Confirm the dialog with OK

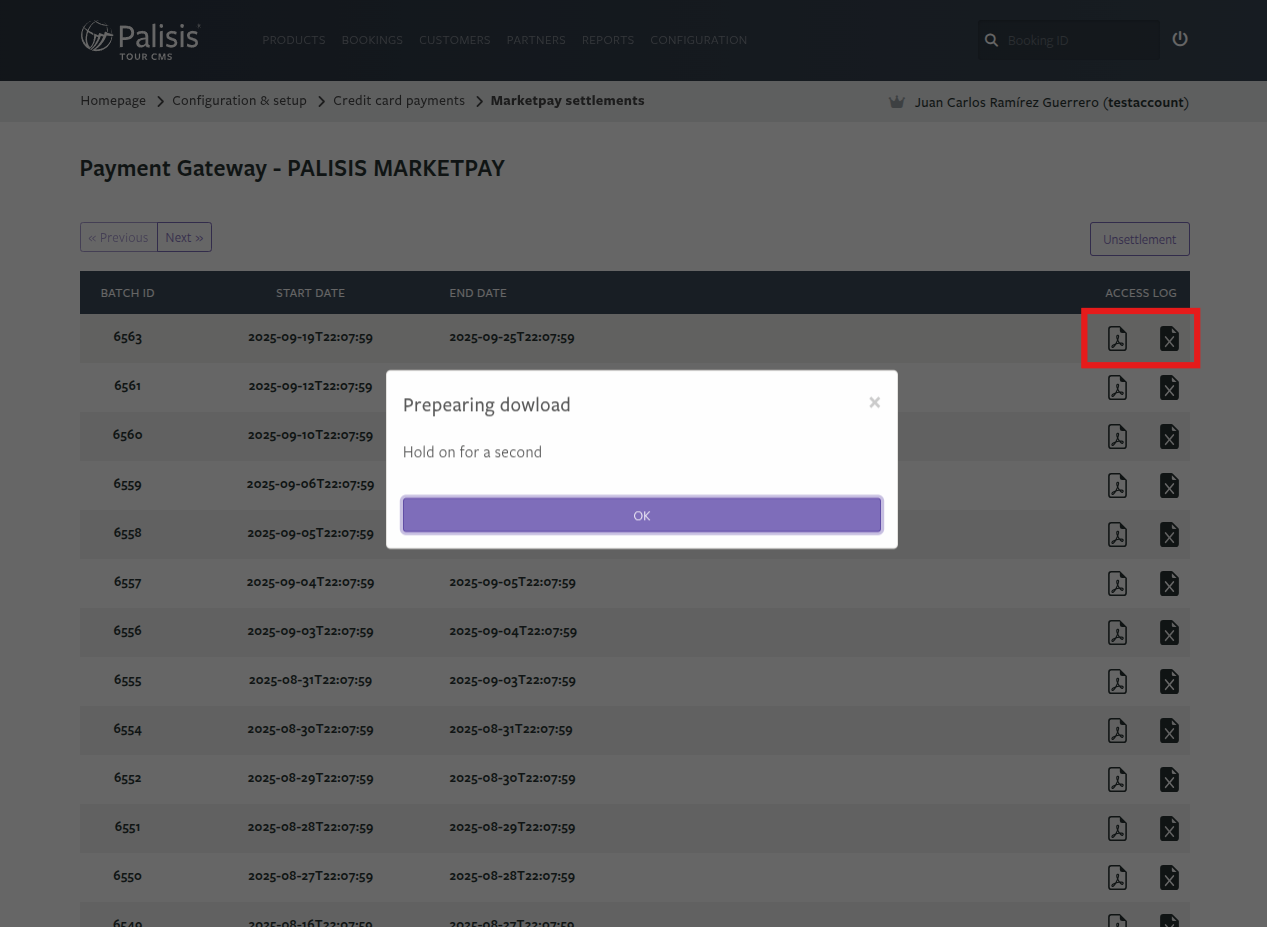tap(642, 515)
